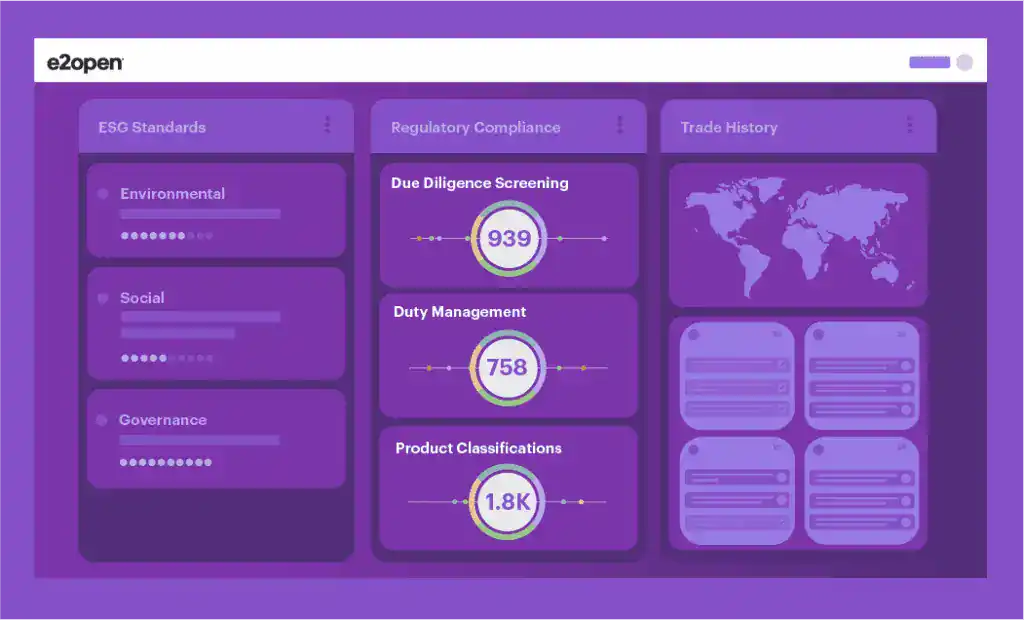This screenshot has height=620, width=1024.
Task: Click the bar under Governance heading
Action: click(x=199, y=440)
